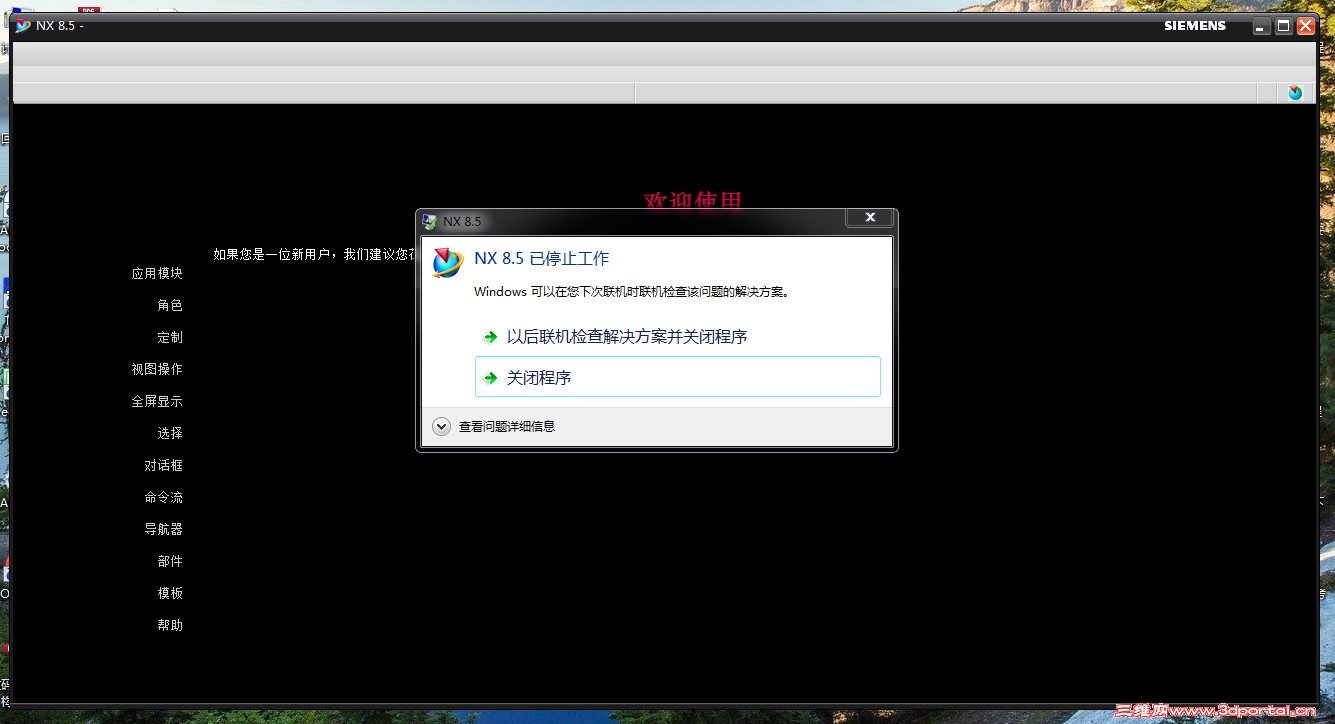The width and height of the screenshot is (1335, 724).
Task: Open the 定制 welcome topic
Action: tap(170, 337)
